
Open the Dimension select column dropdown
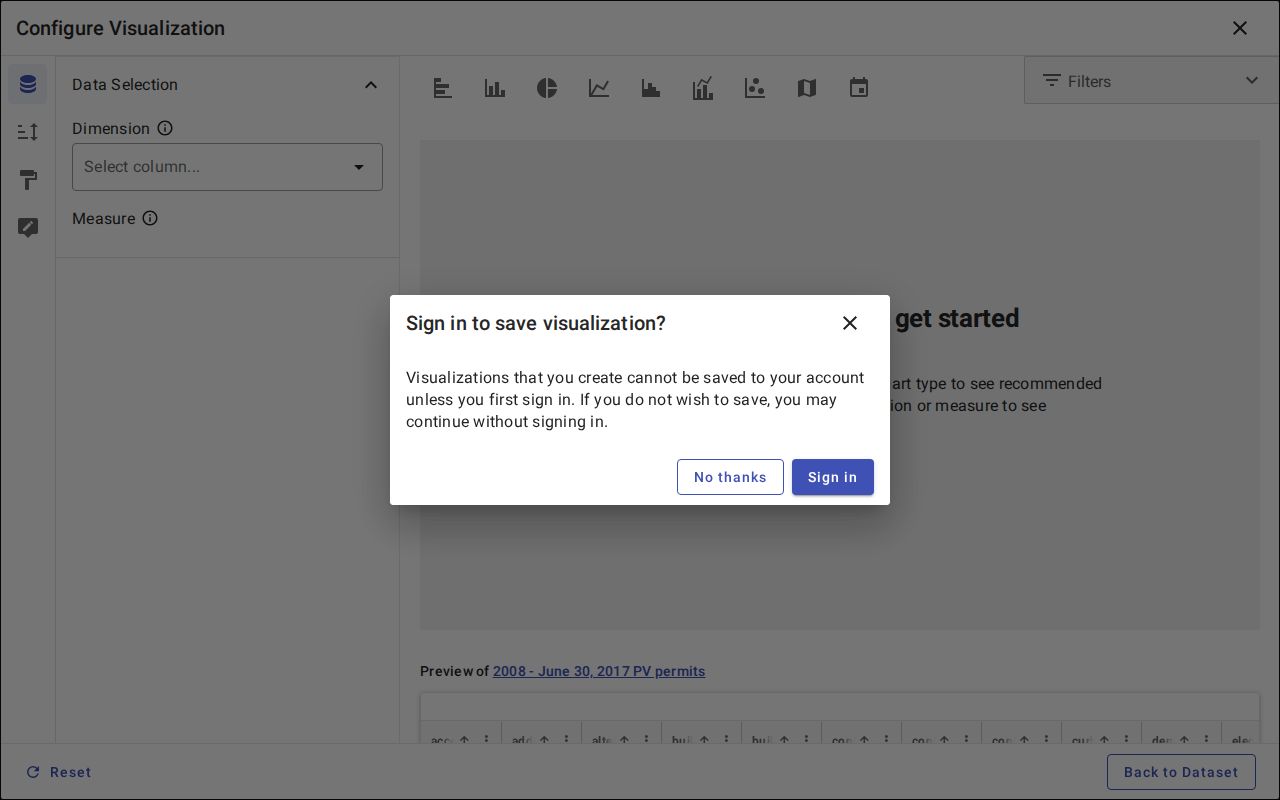coord(227,167)
